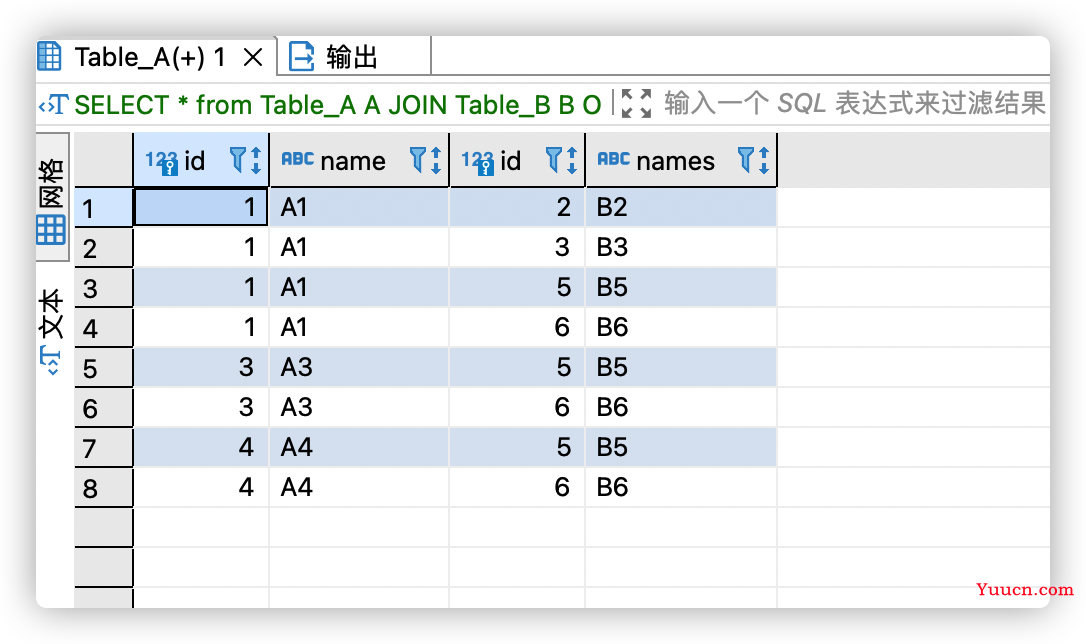Click the names column header
Viewport: 1086px width, 644px height.
(x=681, y=160)
